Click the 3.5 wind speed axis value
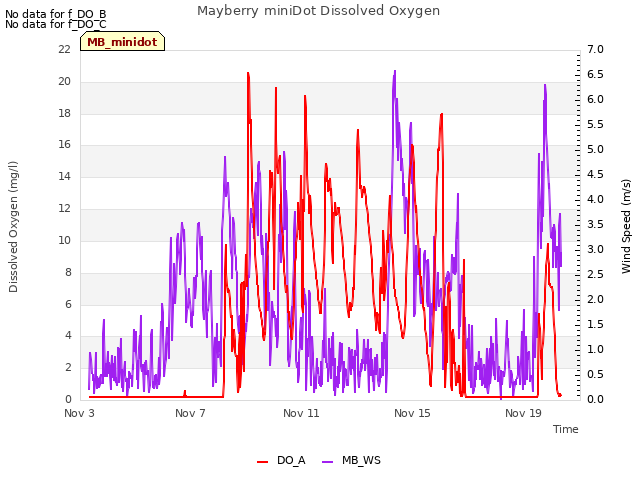The height and width of the screenshot is (480, 640). point(595,224)
